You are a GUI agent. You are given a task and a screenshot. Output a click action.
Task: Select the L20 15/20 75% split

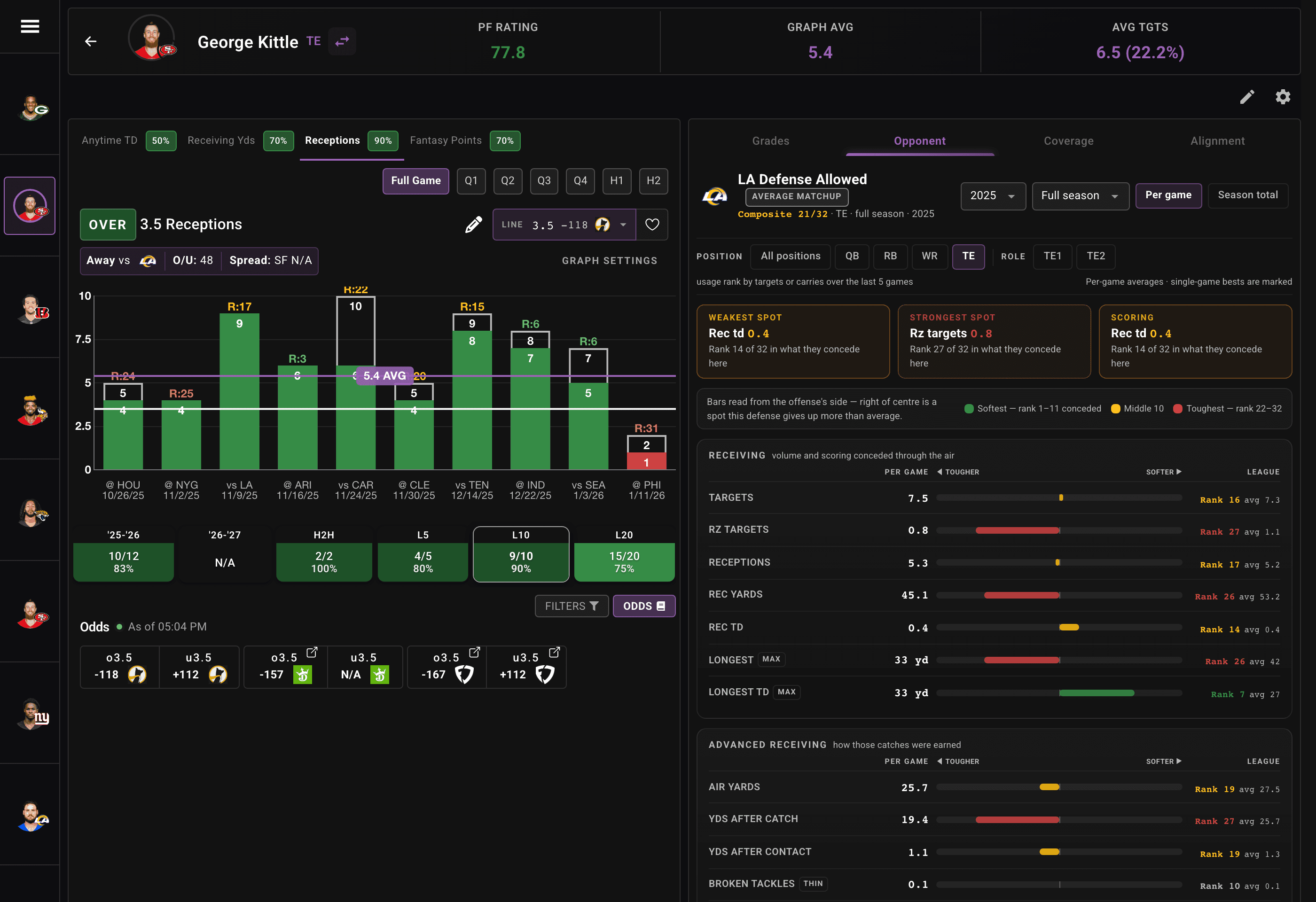point(624,554)
